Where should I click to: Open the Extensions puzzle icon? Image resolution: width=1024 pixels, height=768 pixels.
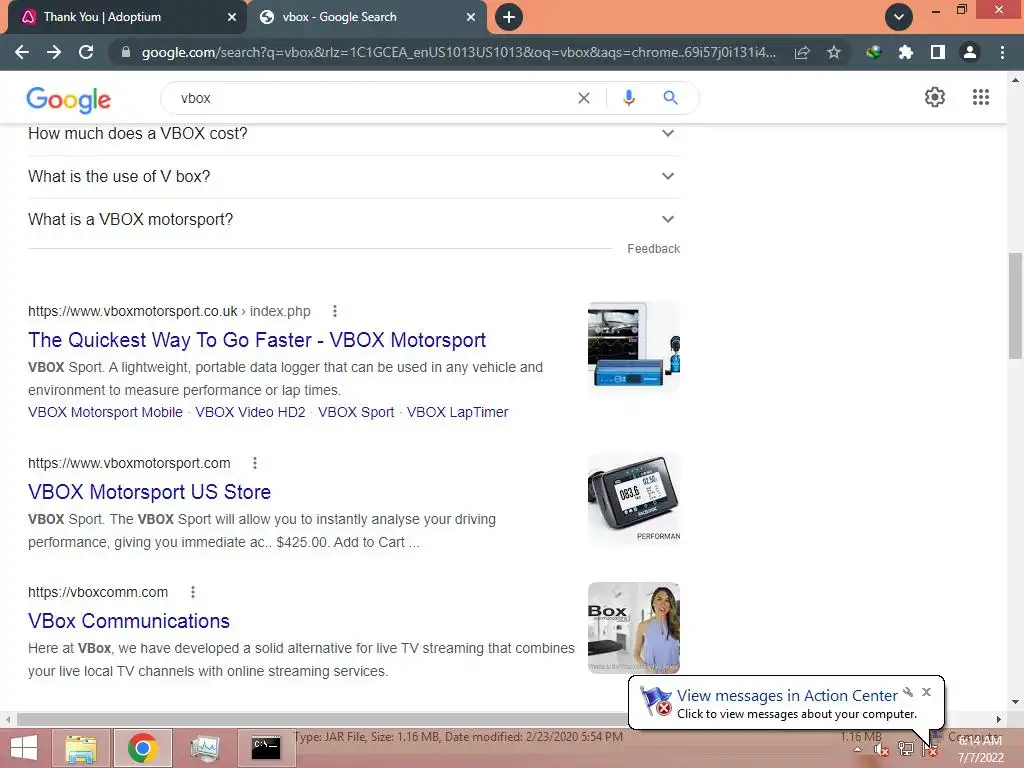[906, 52]
